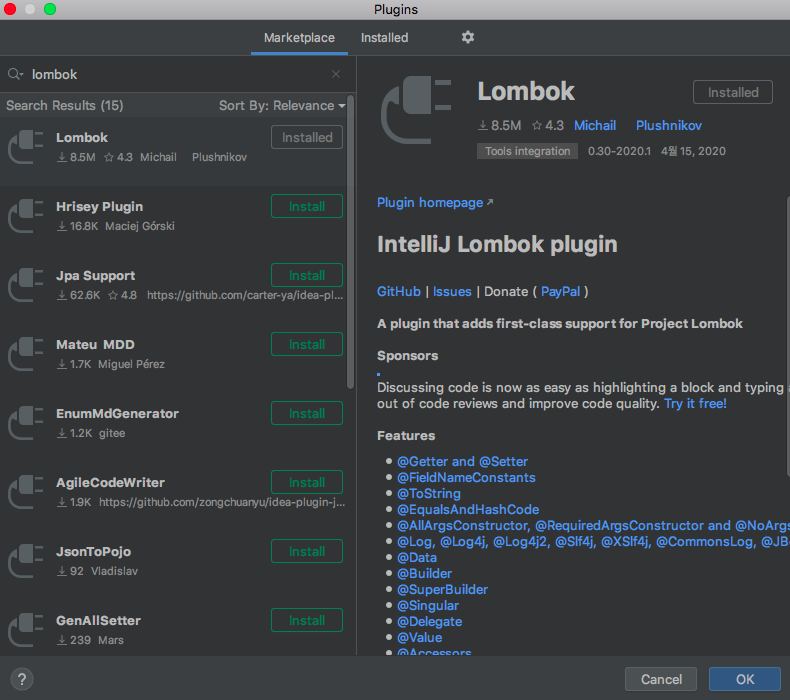Open the @EqualsAndHashCode feature link
The height and width of the screenshot is (700, 790).
[x=468, y=510]
